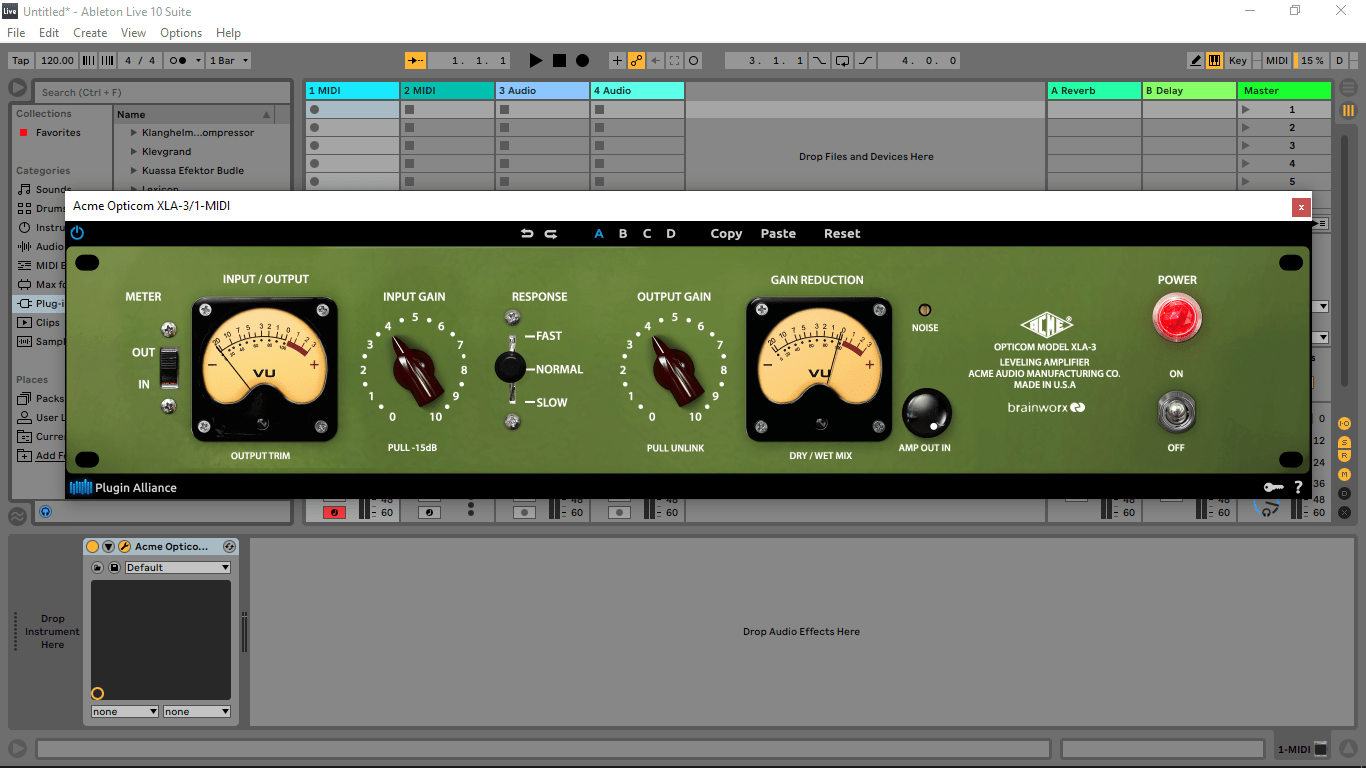
Task: Open the second 'none' dropdown under device
Action: click(197, 712)
